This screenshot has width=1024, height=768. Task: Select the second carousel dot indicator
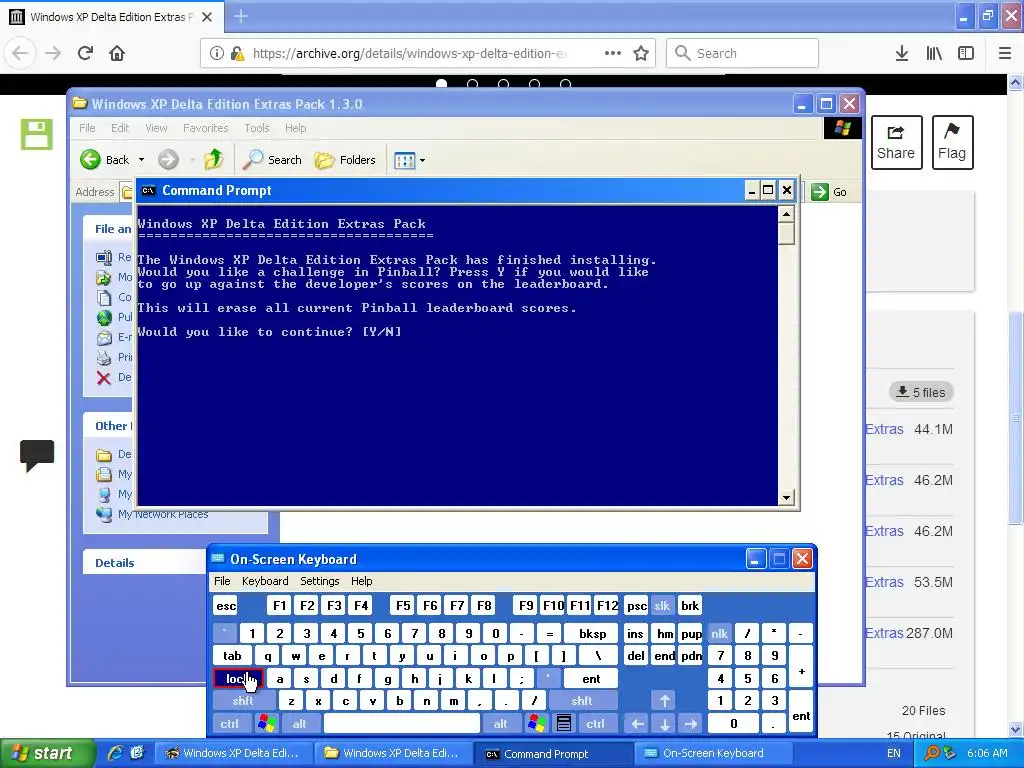pyautogui.click(x=472, y=84)
